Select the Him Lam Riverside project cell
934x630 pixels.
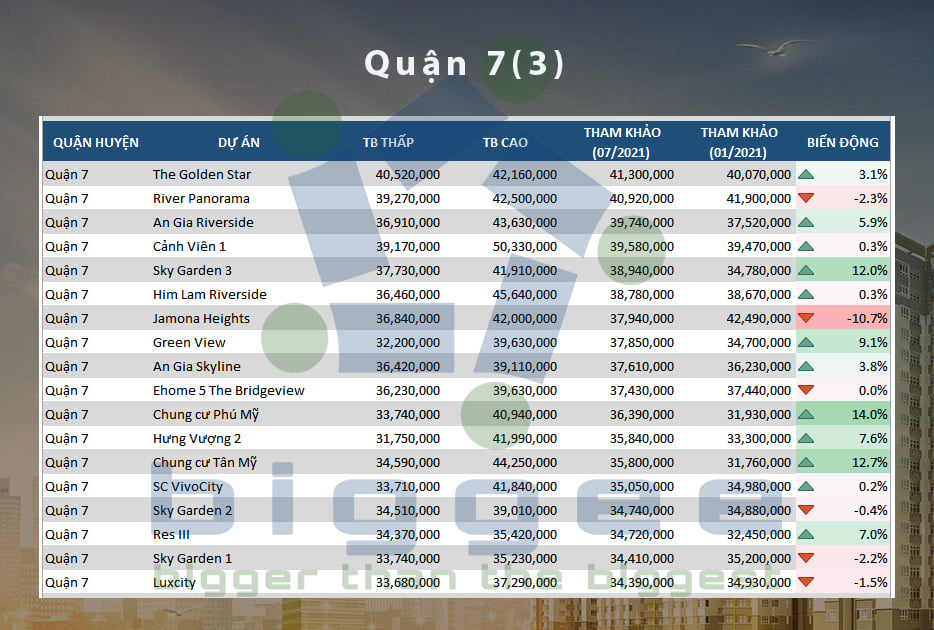pos(209,295)
